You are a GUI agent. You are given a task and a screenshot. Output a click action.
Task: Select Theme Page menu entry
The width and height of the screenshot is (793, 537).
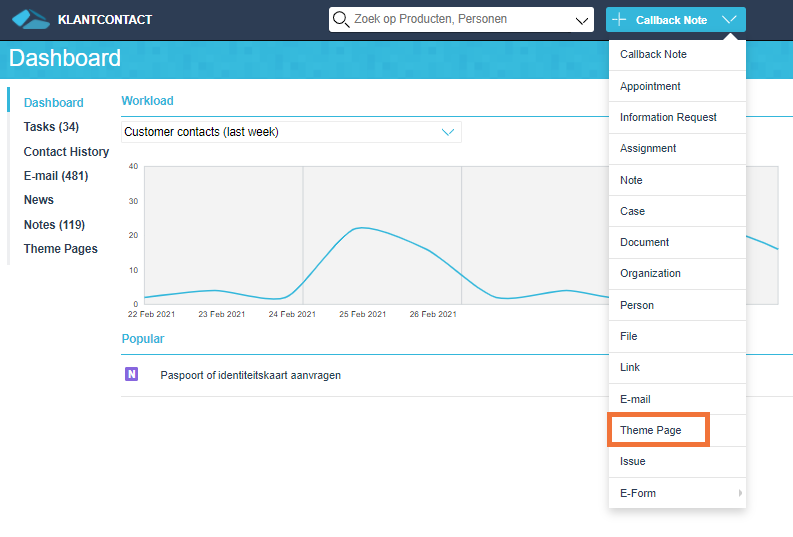(x=677, y=430)
